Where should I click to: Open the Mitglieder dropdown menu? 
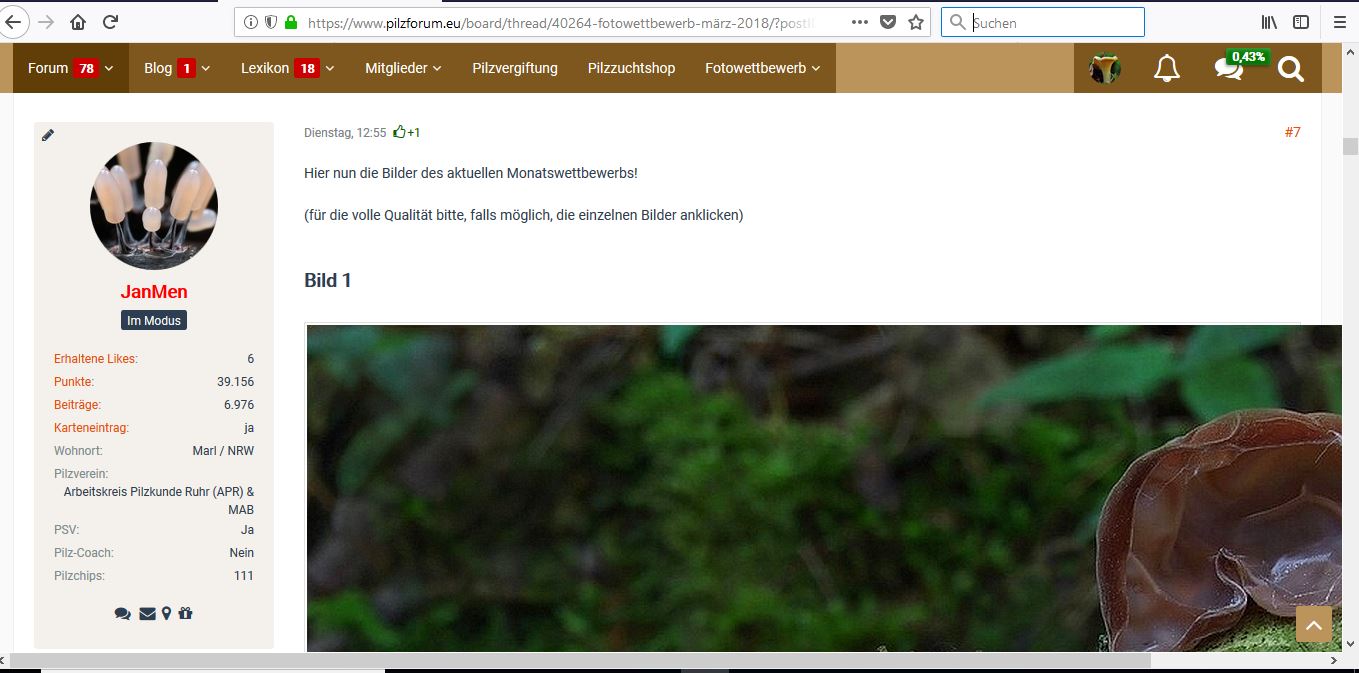point(403,68)
